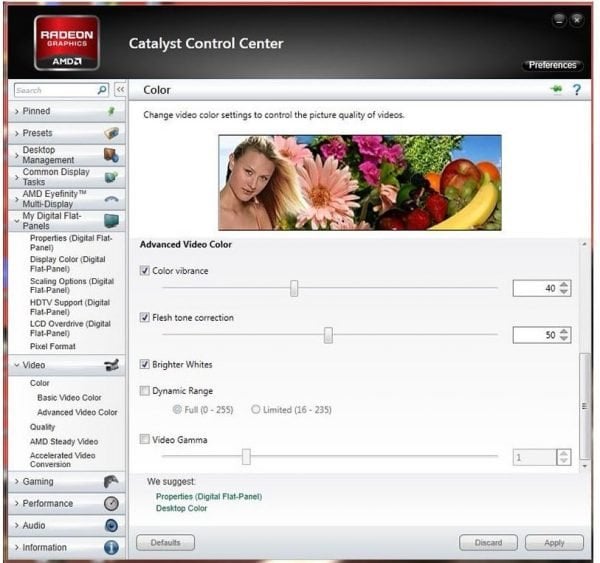The image size is (600, 563).
Task: Open Properties (Digital Flat-Panel) in sidebar
Action: click(x=71, y=243)
